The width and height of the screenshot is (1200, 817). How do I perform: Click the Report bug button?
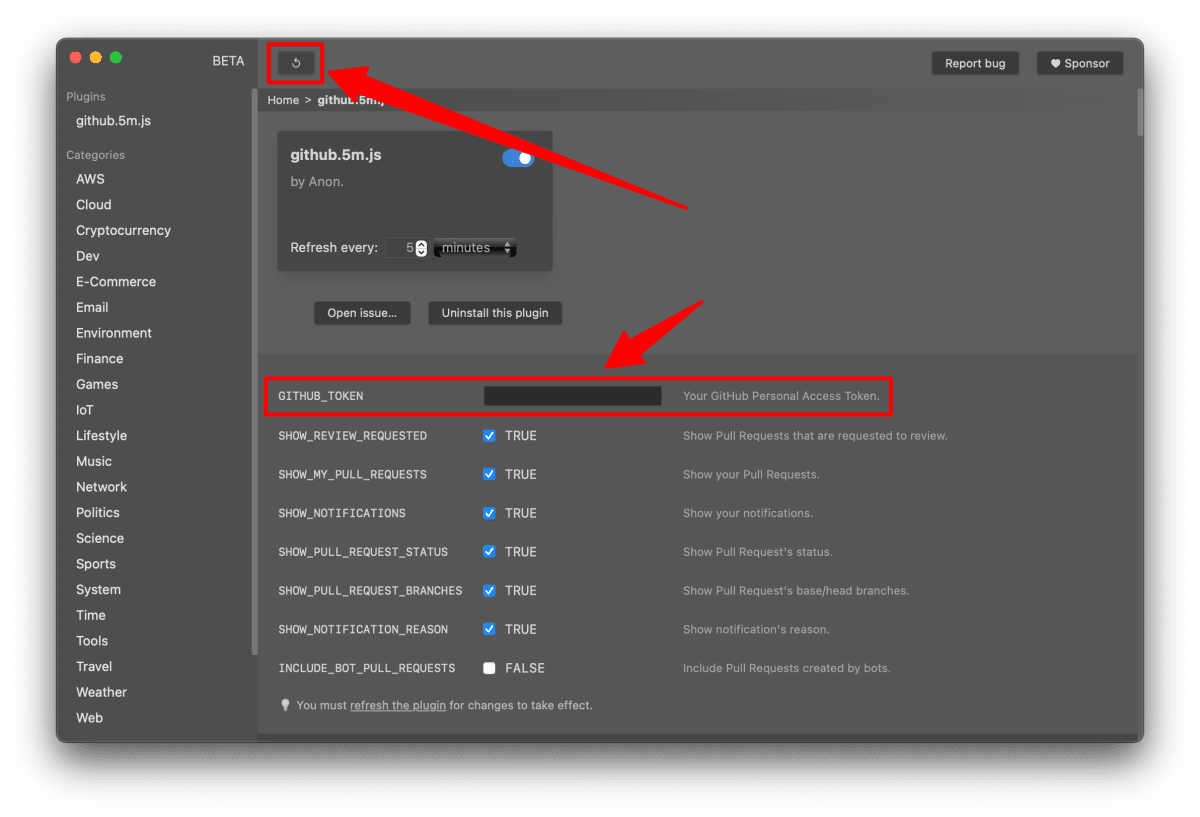(x=975, y=63)
